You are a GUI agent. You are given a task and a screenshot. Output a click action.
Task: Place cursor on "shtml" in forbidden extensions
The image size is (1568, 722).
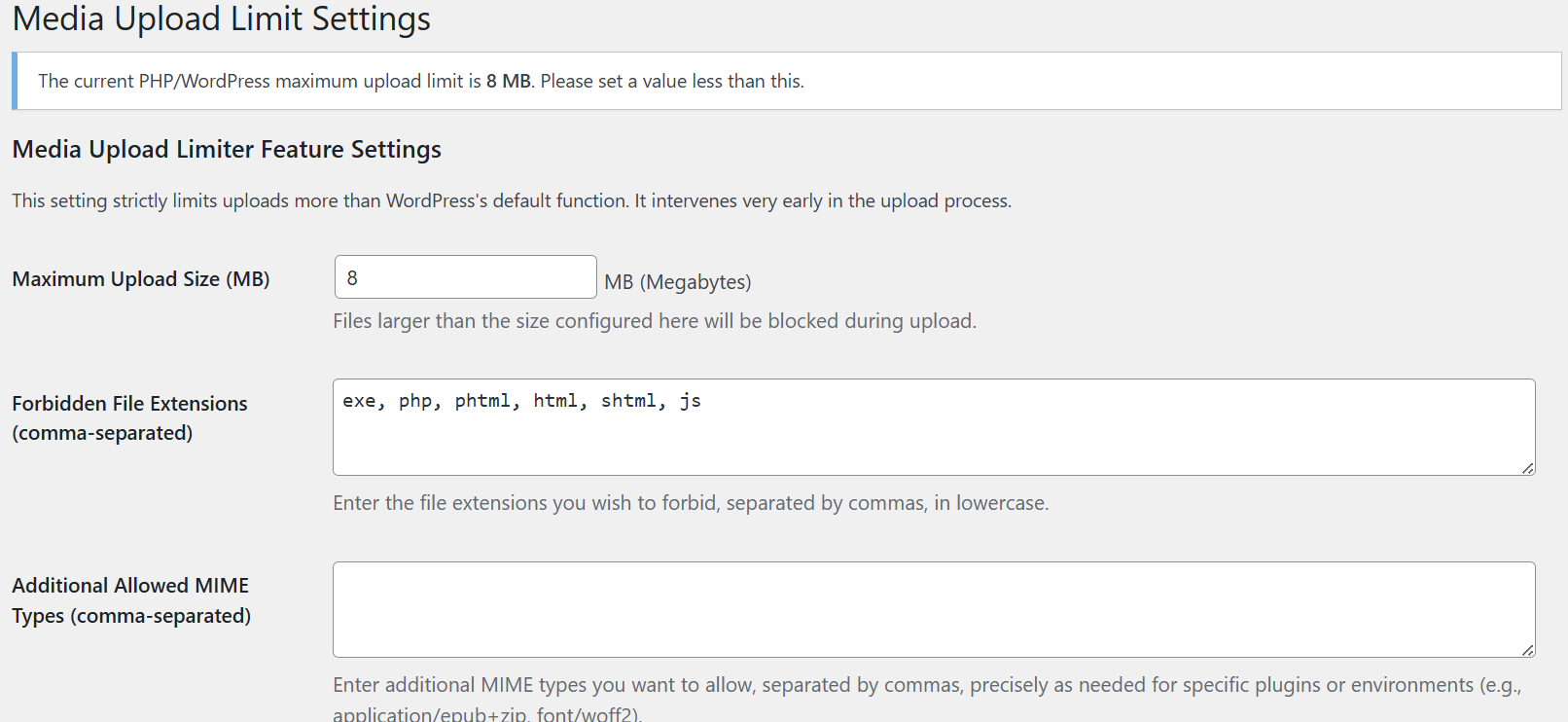(628, 401)
